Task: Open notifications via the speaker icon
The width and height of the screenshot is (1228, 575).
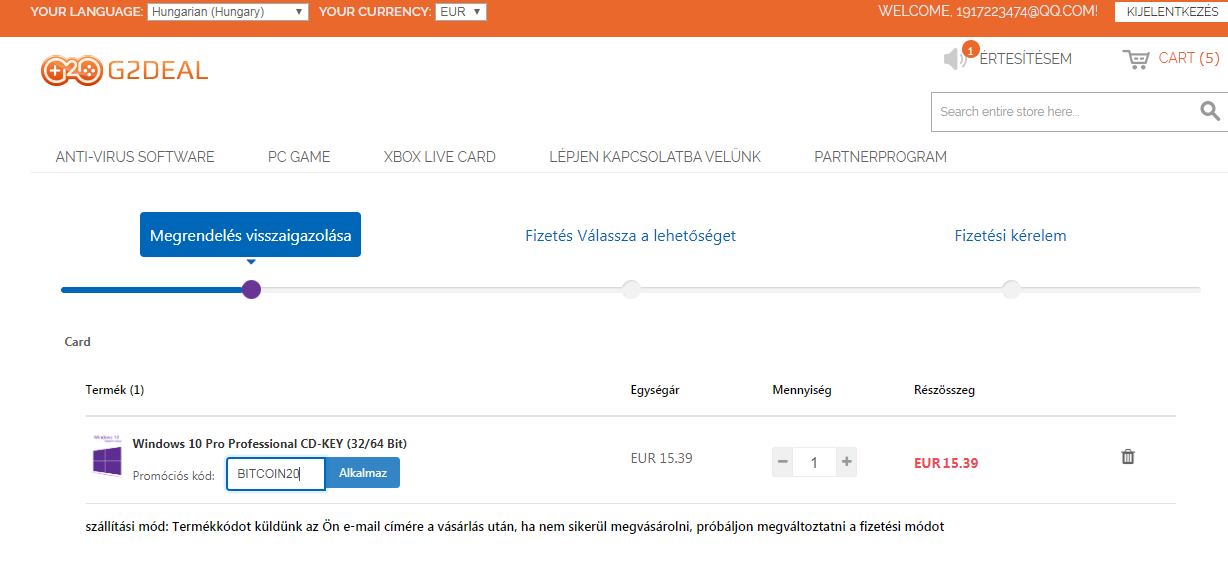Action: pos(955,59)
